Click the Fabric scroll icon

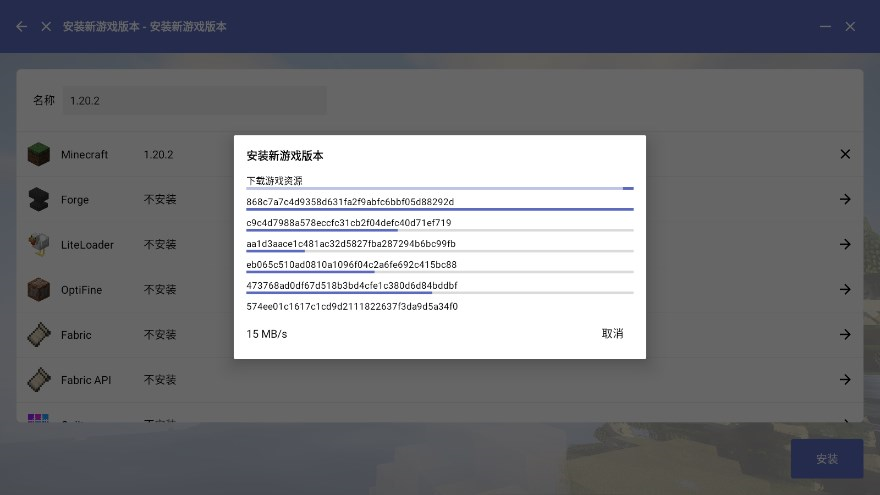[38, 335]
